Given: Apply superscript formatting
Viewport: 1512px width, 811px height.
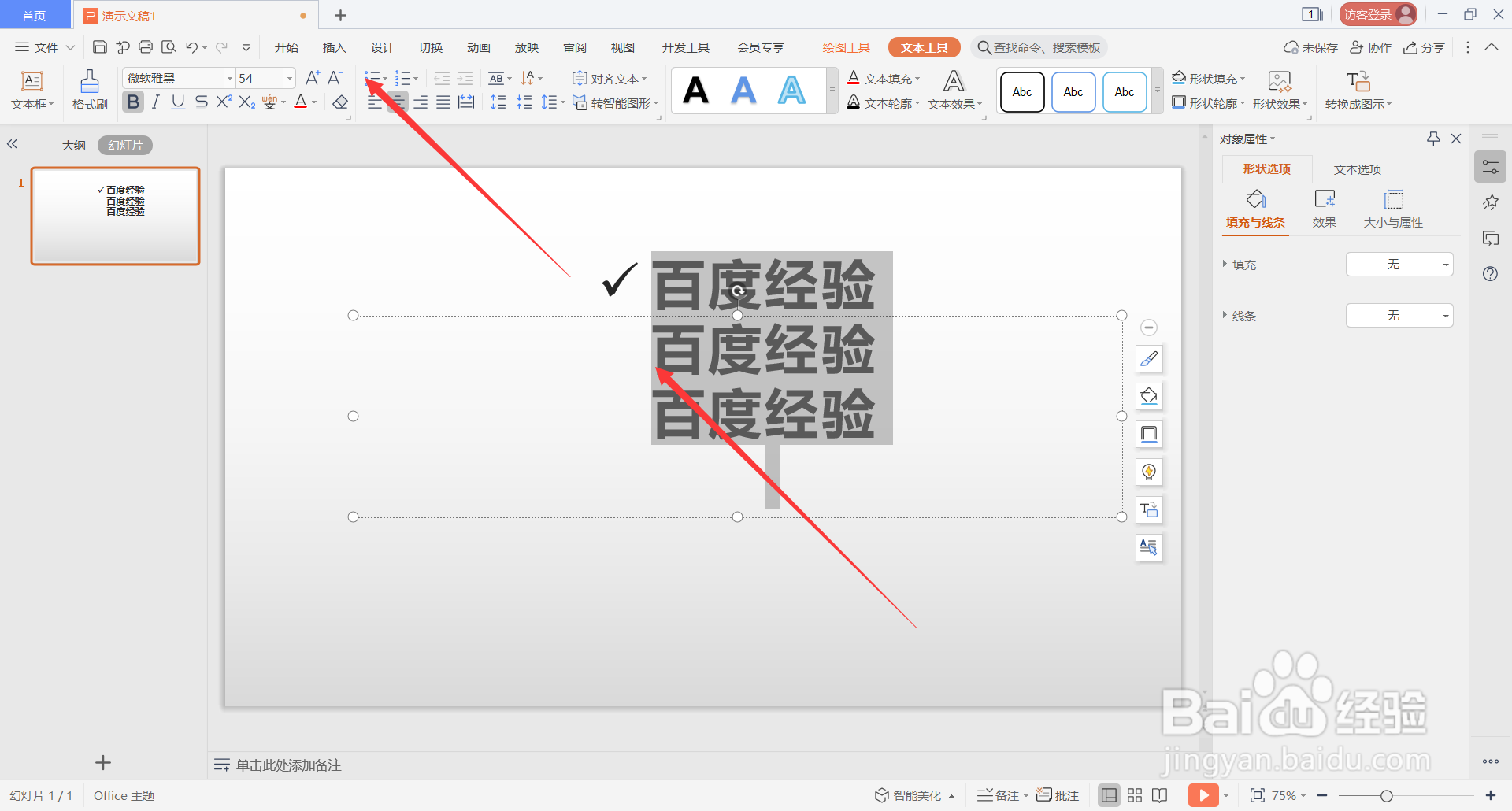Looking at the screenshot, I should pos(224,102).
